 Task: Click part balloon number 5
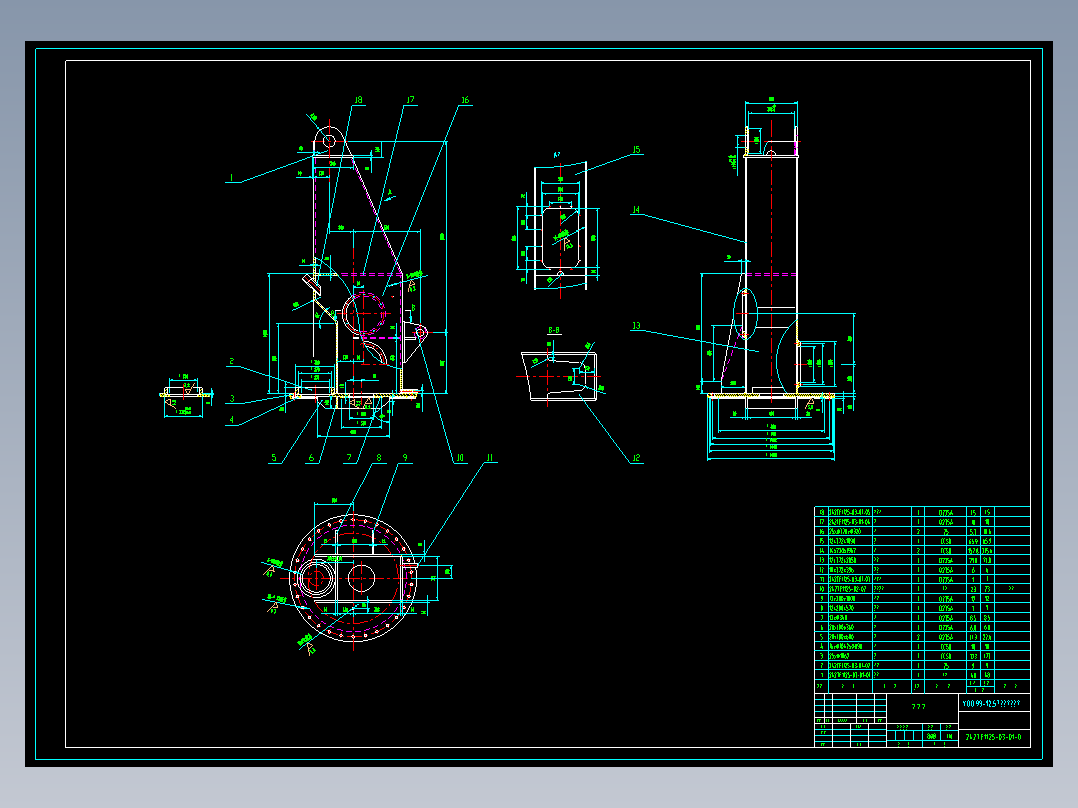[274, 458]
